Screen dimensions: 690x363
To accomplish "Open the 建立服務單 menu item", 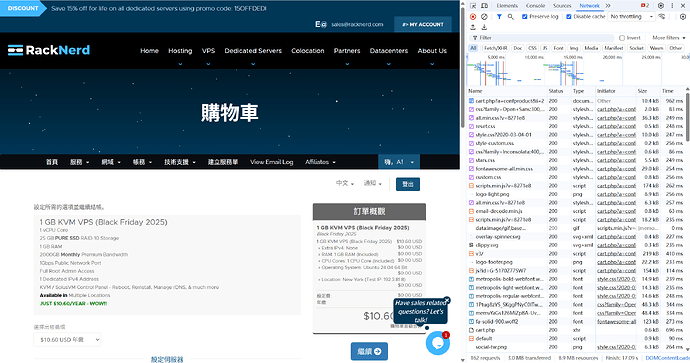I will [x=223, y=162].
